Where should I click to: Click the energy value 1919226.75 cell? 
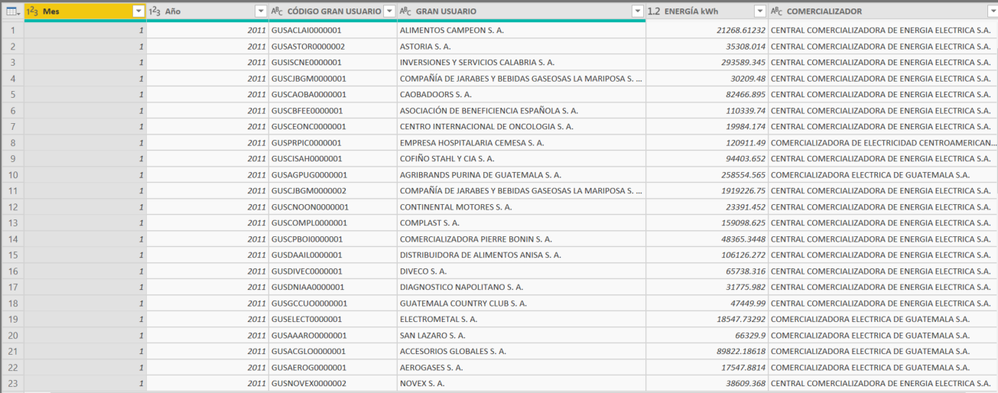[x=706, y=190]
